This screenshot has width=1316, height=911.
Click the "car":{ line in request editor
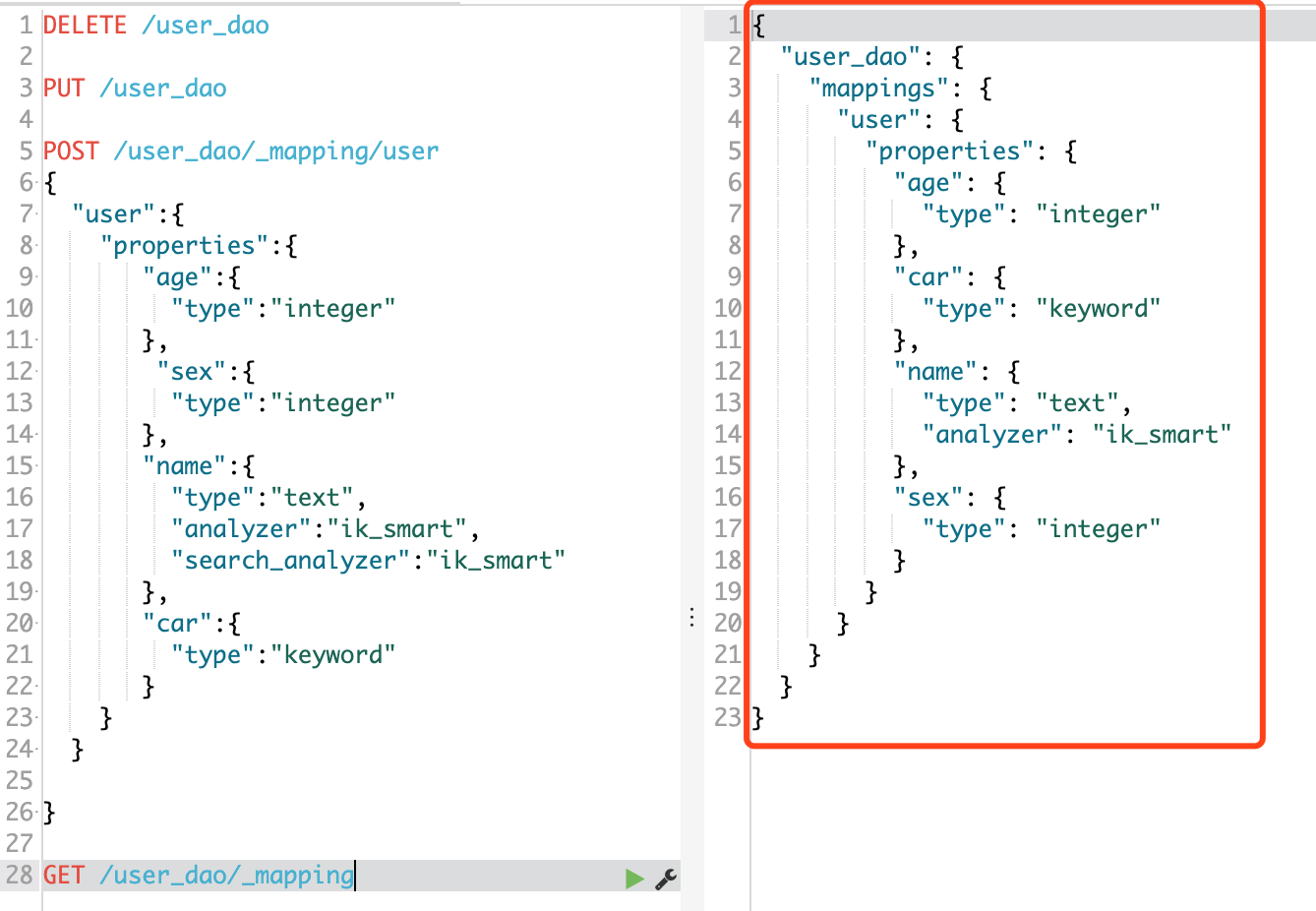(x=192, y=624)
